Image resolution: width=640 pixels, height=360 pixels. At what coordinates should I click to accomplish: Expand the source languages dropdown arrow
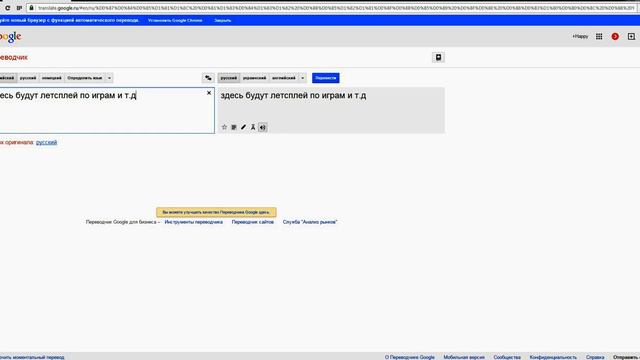click(109, 78)
